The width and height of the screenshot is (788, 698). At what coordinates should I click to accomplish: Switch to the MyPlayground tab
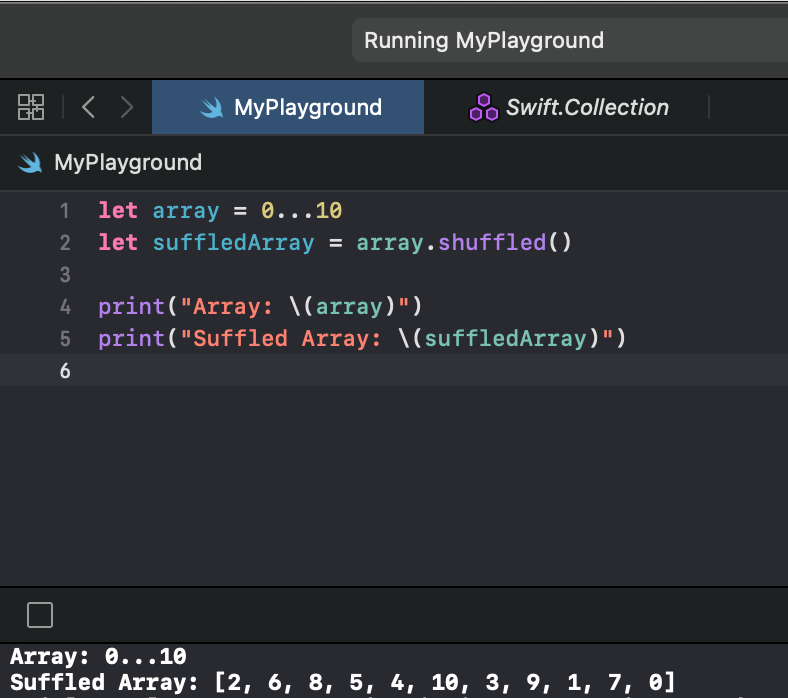click(288, 107)
